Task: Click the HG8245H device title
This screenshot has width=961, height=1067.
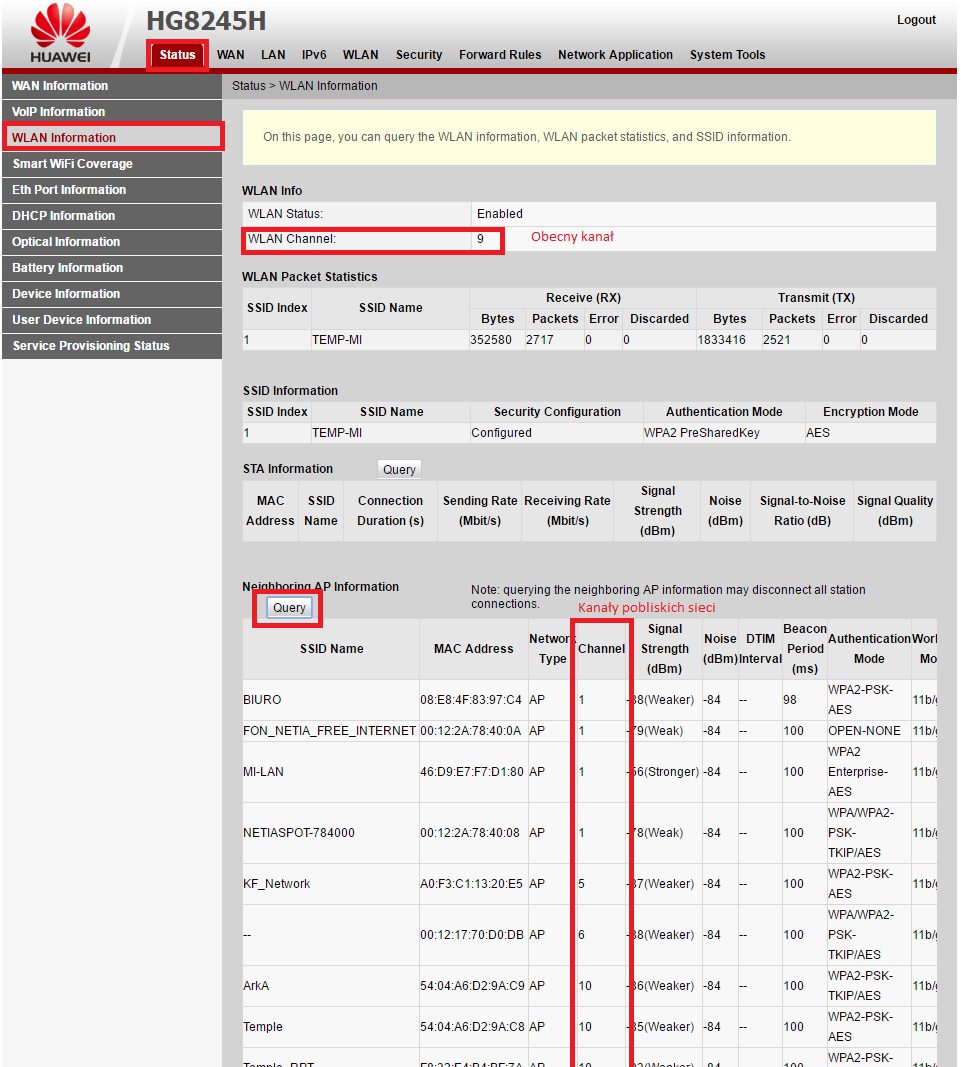Action: (206, 21)
